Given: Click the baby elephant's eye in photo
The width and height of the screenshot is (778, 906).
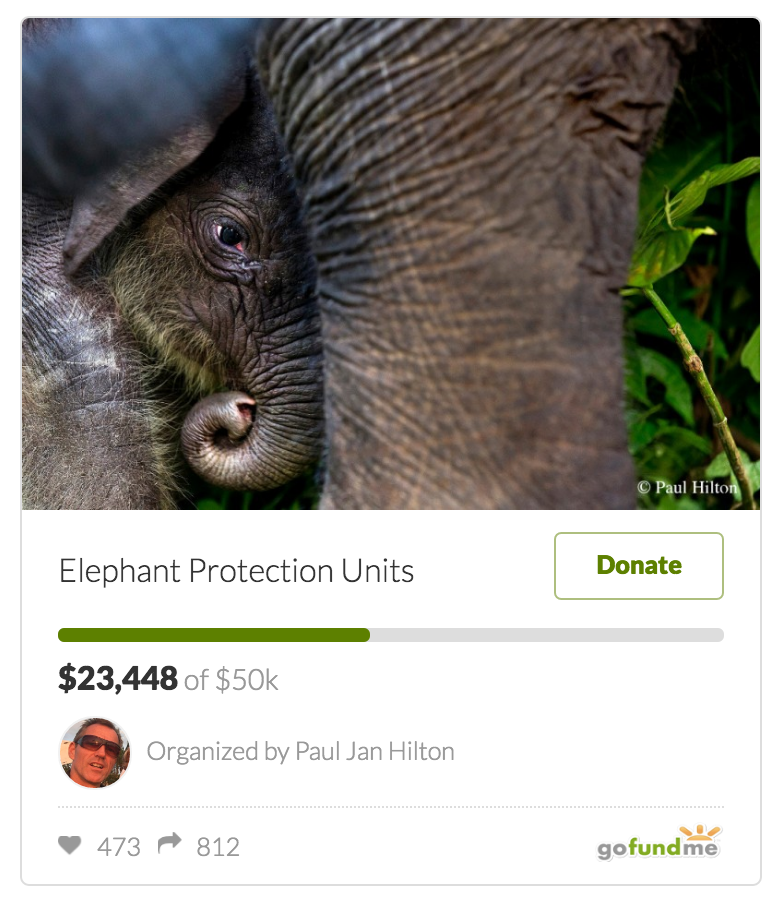Looking at the screenshot, I should [x=231, y=236].
